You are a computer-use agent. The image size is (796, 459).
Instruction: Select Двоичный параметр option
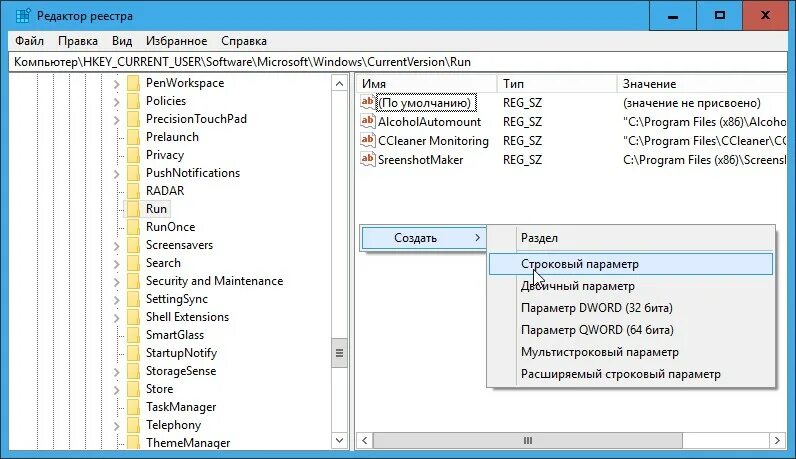point(631,286)
